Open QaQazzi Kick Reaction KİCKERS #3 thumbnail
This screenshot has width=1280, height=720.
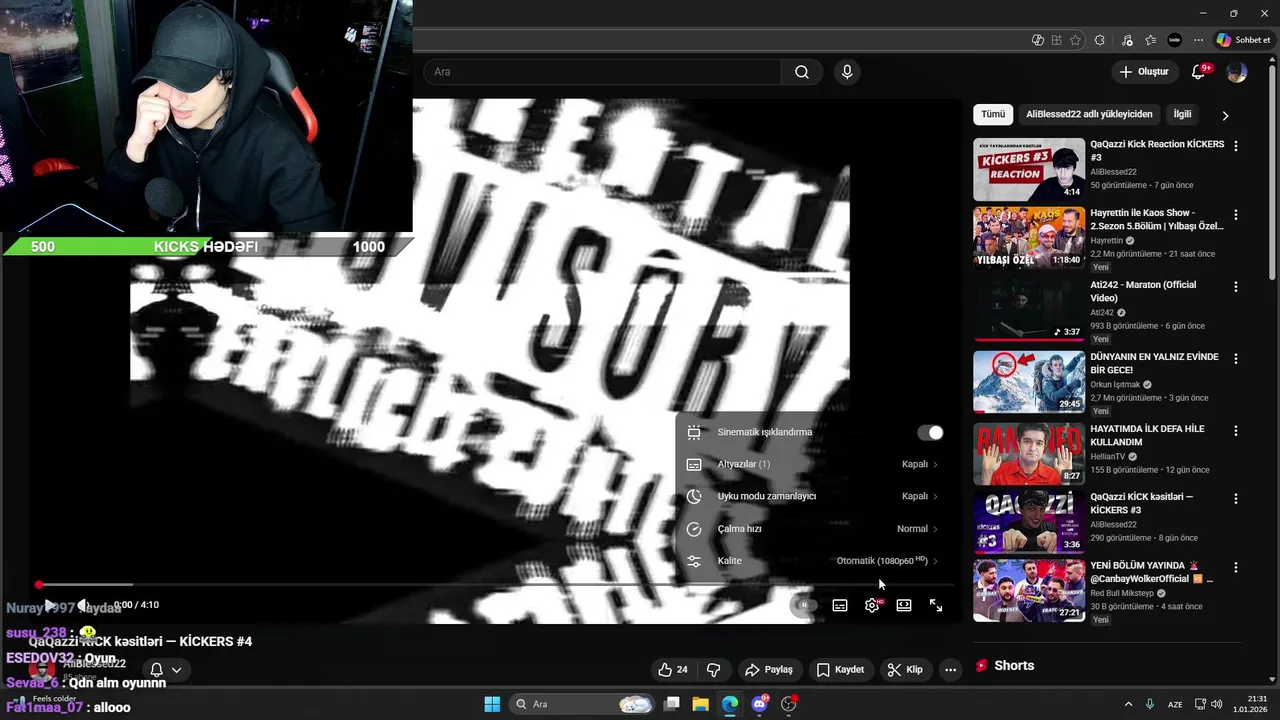point(1029,170)
